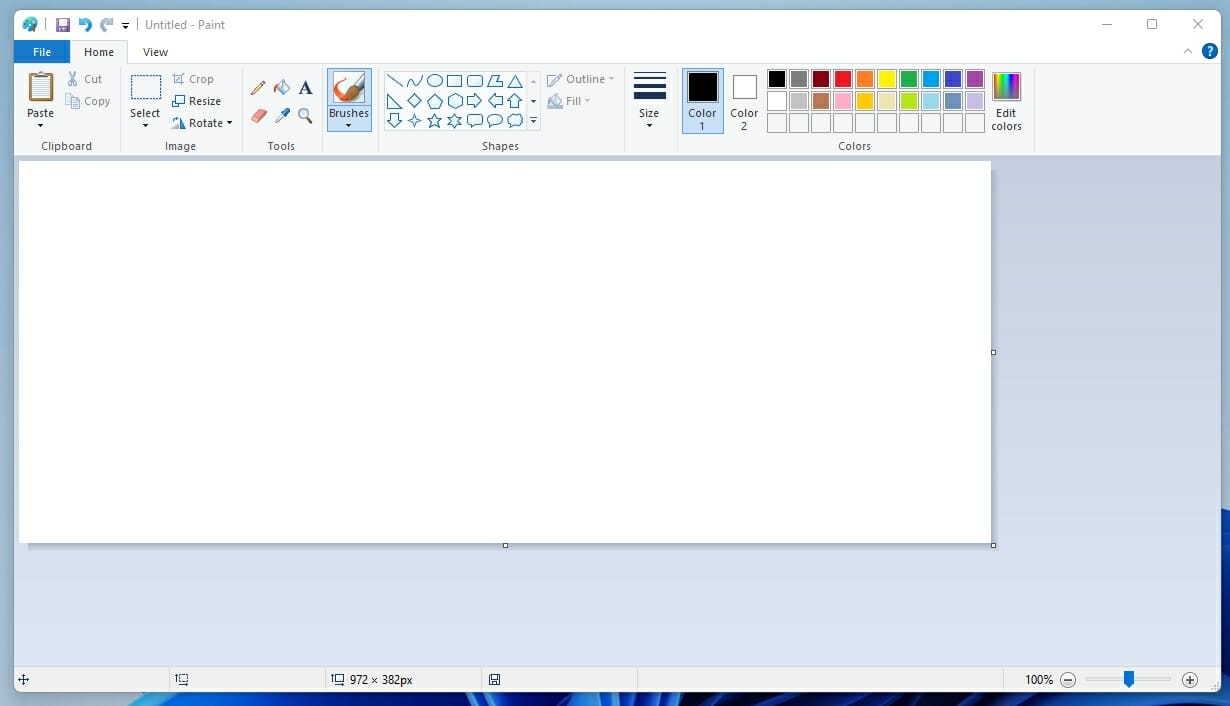Click the Save icon in quick access toolbar
The image size is (1230, 706).
63,25
